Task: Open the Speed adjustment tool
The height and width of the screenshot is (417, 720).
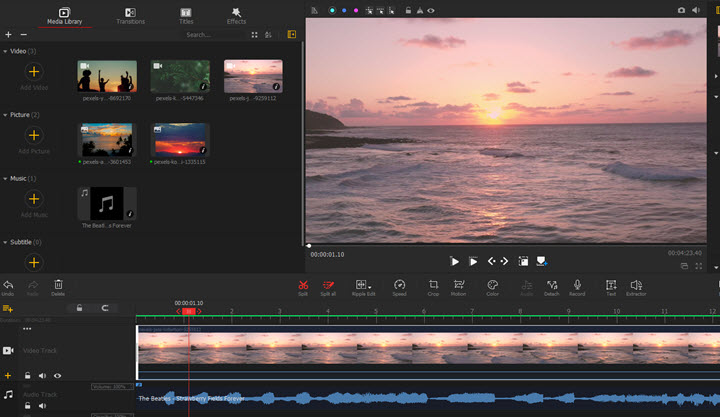Action: click(399, 286)
